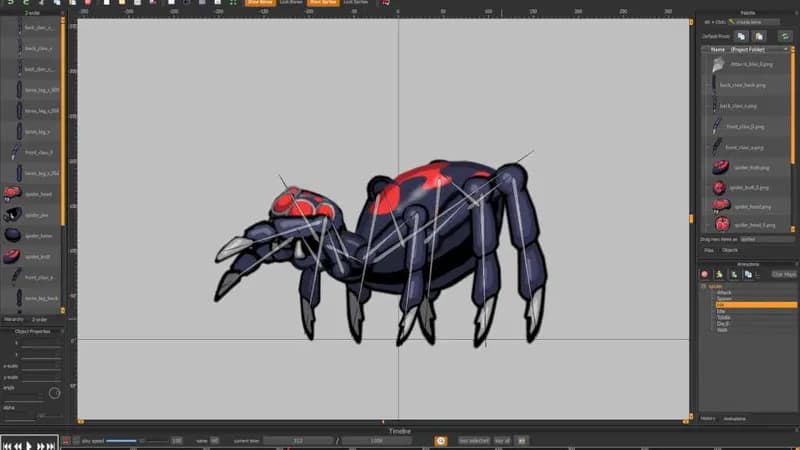This screenshot has width=800, height=450.
Task: Click the angle dial in Object Properties
Action: [x=55, y=393]
